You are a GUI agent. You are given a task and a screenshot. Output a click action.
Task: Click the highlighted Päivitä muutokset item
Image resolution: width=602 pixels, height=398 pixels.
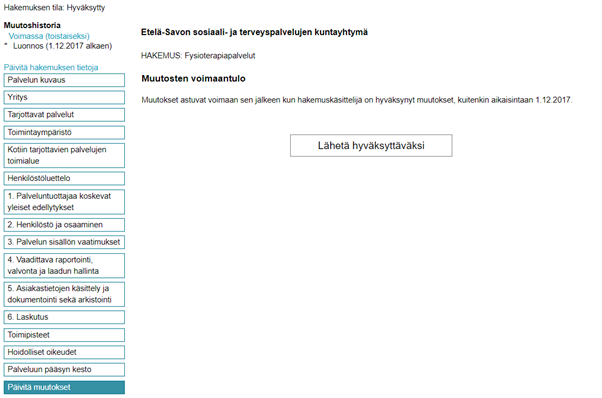64,388
